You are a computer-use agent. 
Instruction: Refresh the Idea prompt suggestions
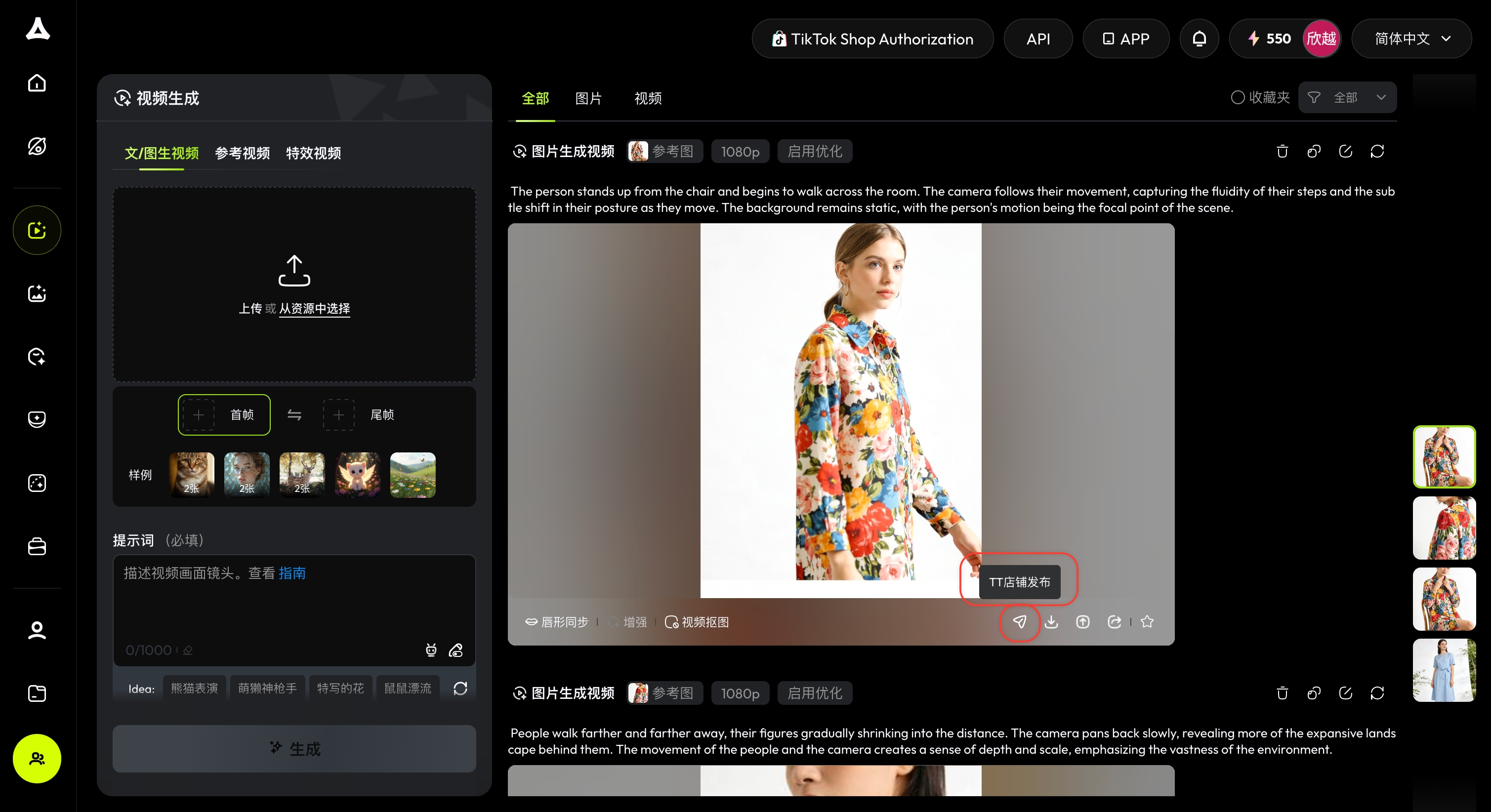point(460,688)
